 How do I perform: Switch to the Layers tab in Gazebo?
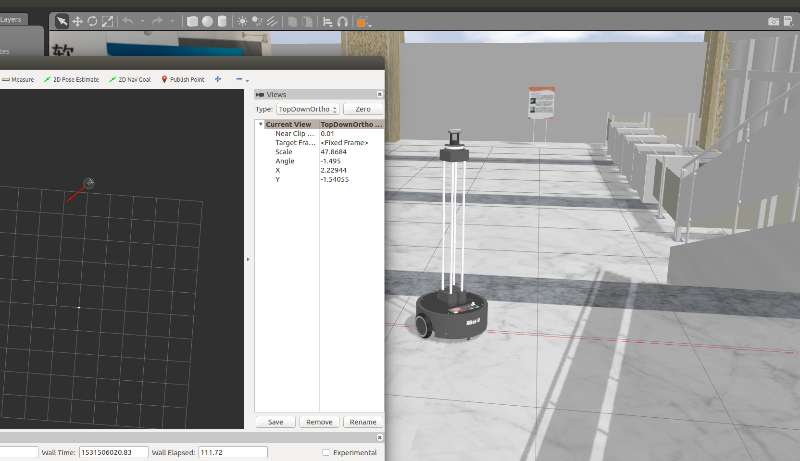(x=12, y=19)
